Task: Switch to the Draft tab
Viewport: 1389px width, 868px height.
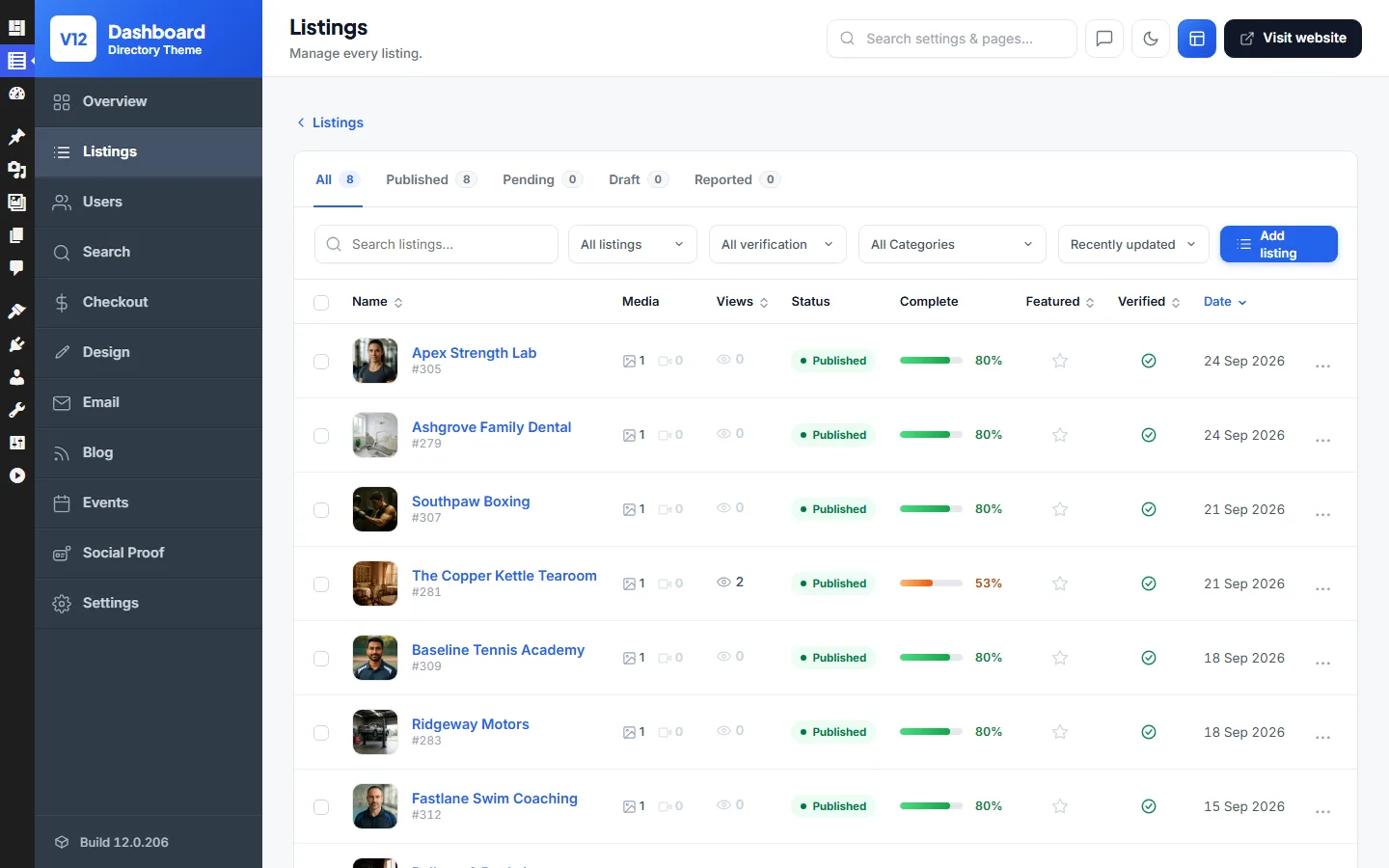Action: [639, 179]
